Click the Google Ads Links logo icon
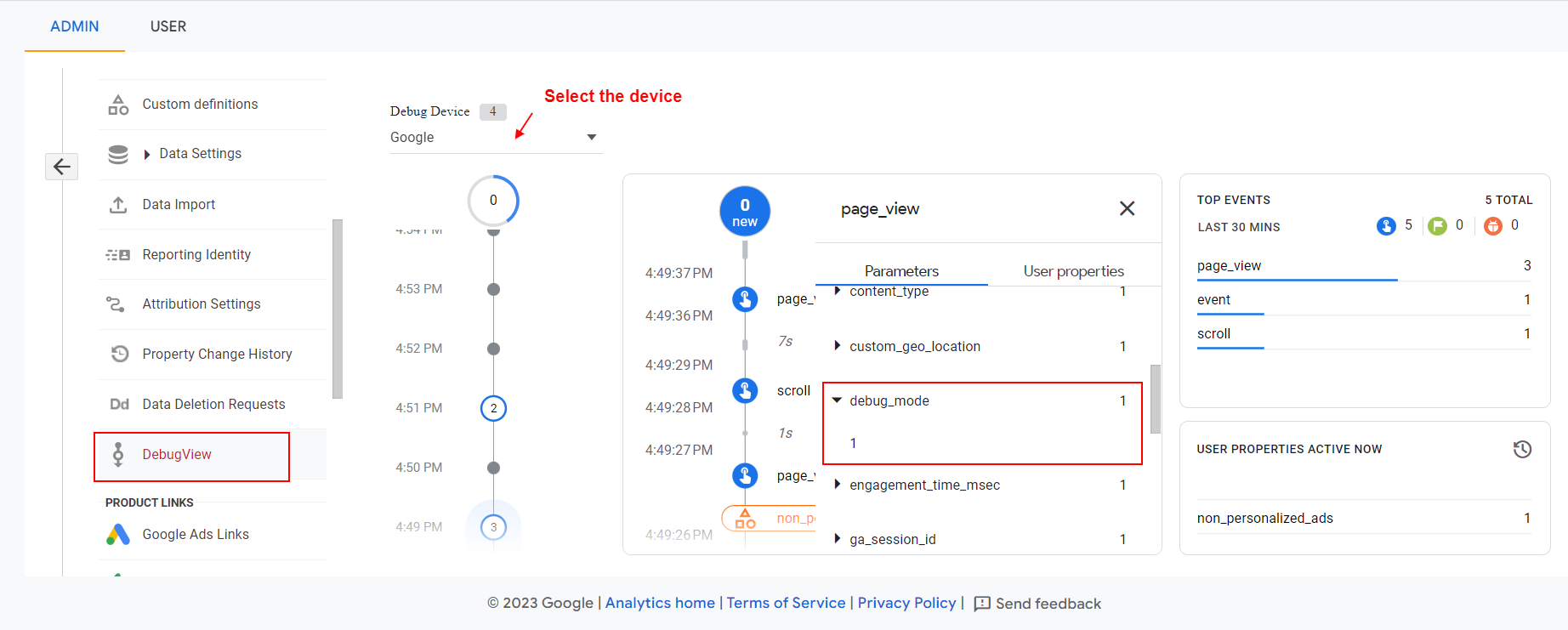The width and height of the screenshot is (1568, 630). point(118,535)
